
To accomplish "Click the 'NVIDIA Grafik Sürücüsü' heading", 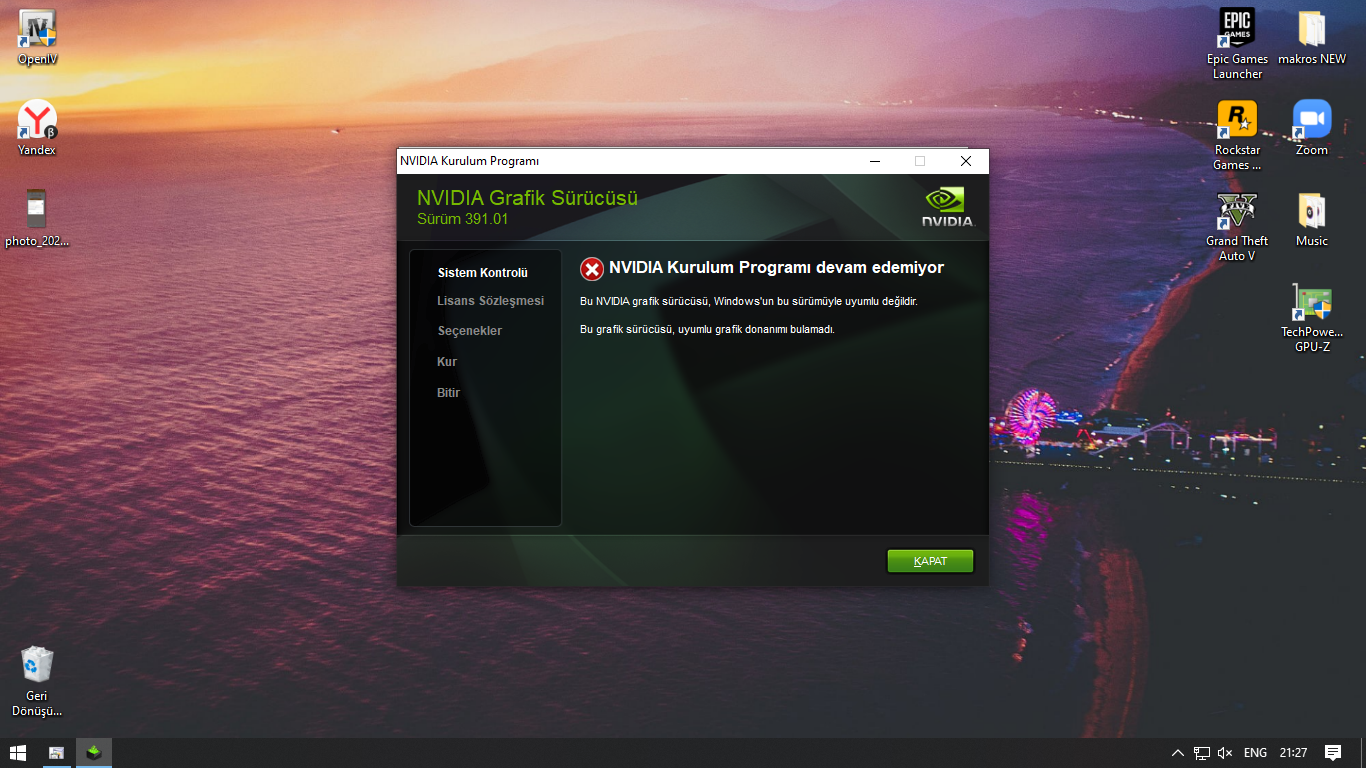I will (x=527, y=198).
